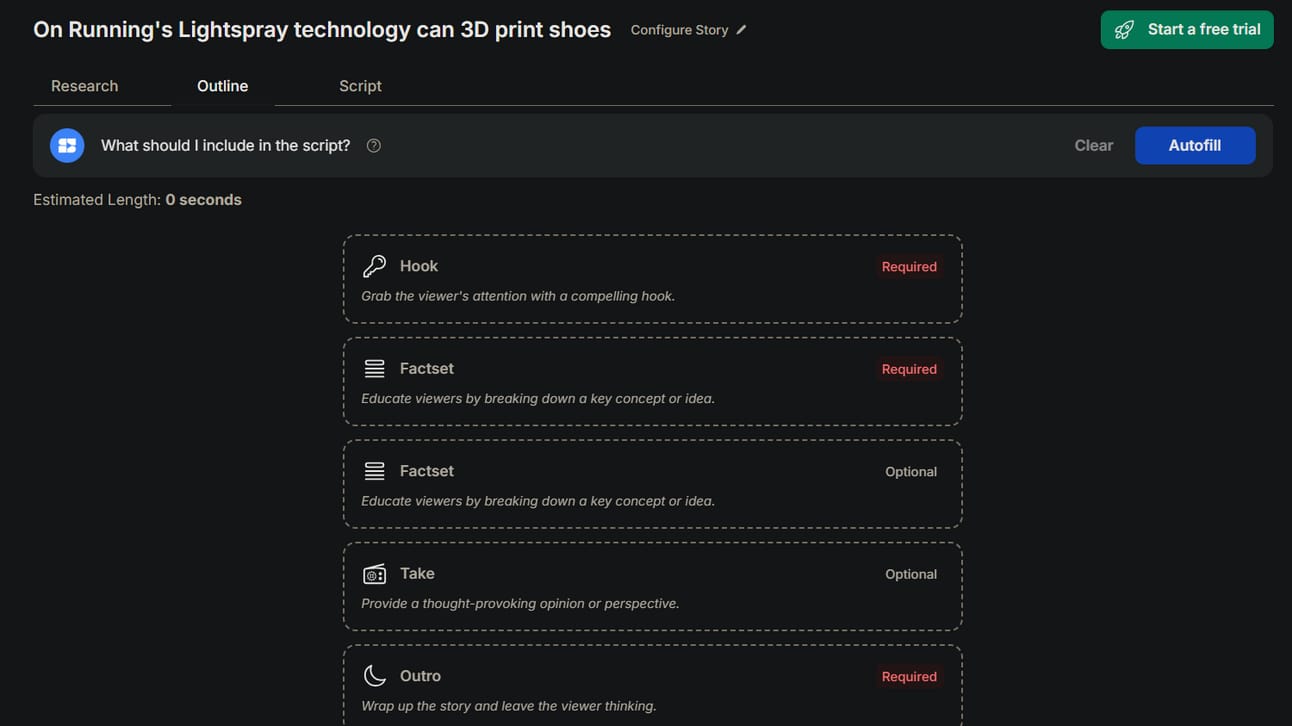Click Hook description about compelling hook
The height and width of the screenshot is (726, 1292).
coord(518,296)
